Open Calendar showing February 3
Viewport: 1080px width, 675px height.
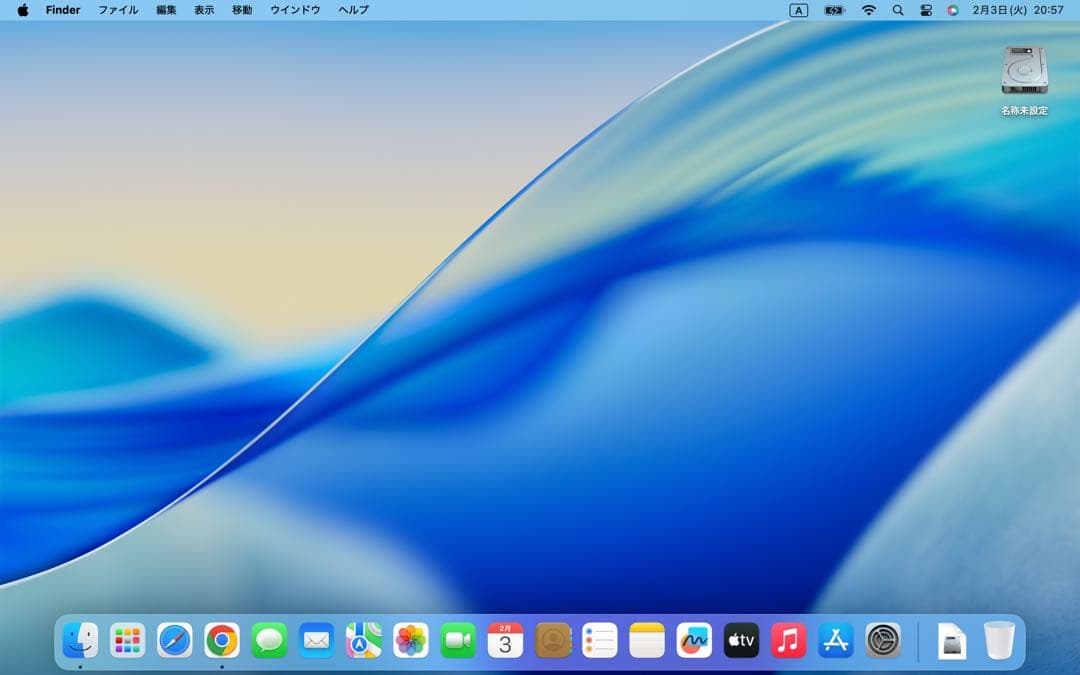pyautogui.click(x=506, y=640)
